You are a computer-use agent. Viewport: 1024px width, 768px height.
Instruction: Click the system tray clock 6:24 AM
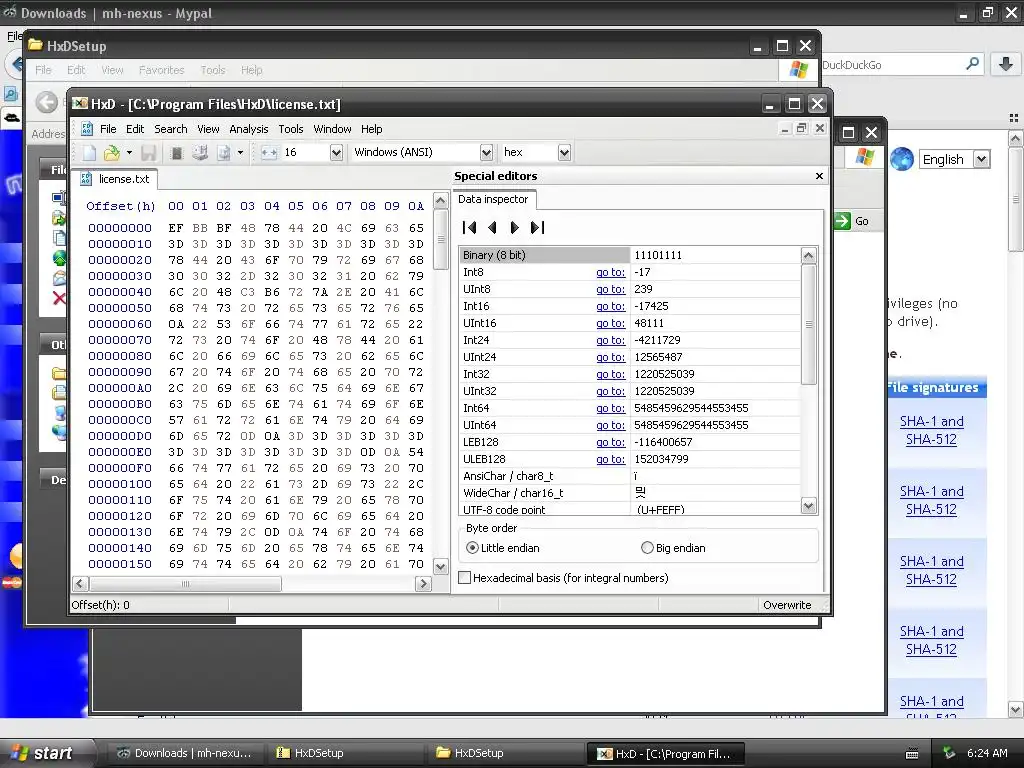click(987, 753)
